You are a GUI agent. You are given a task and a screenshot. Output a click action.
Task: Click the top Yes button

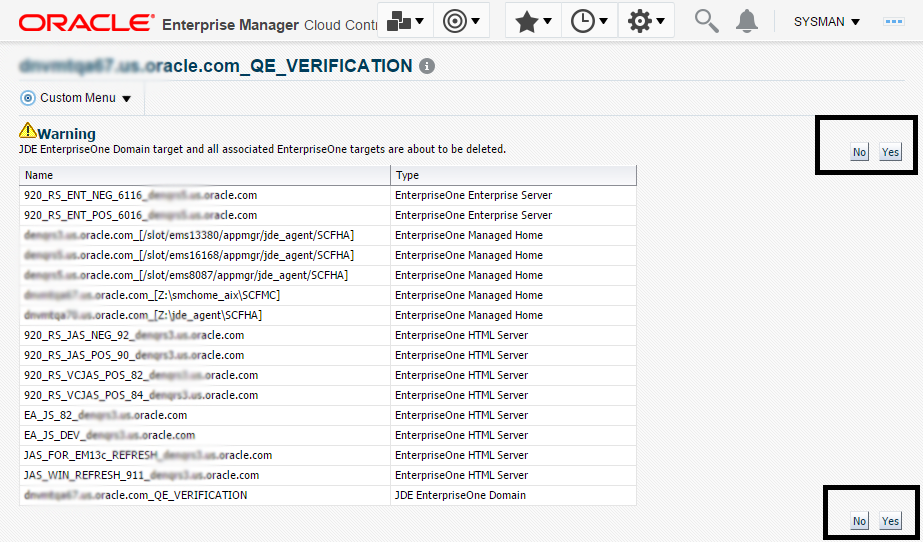pos(890,152)
